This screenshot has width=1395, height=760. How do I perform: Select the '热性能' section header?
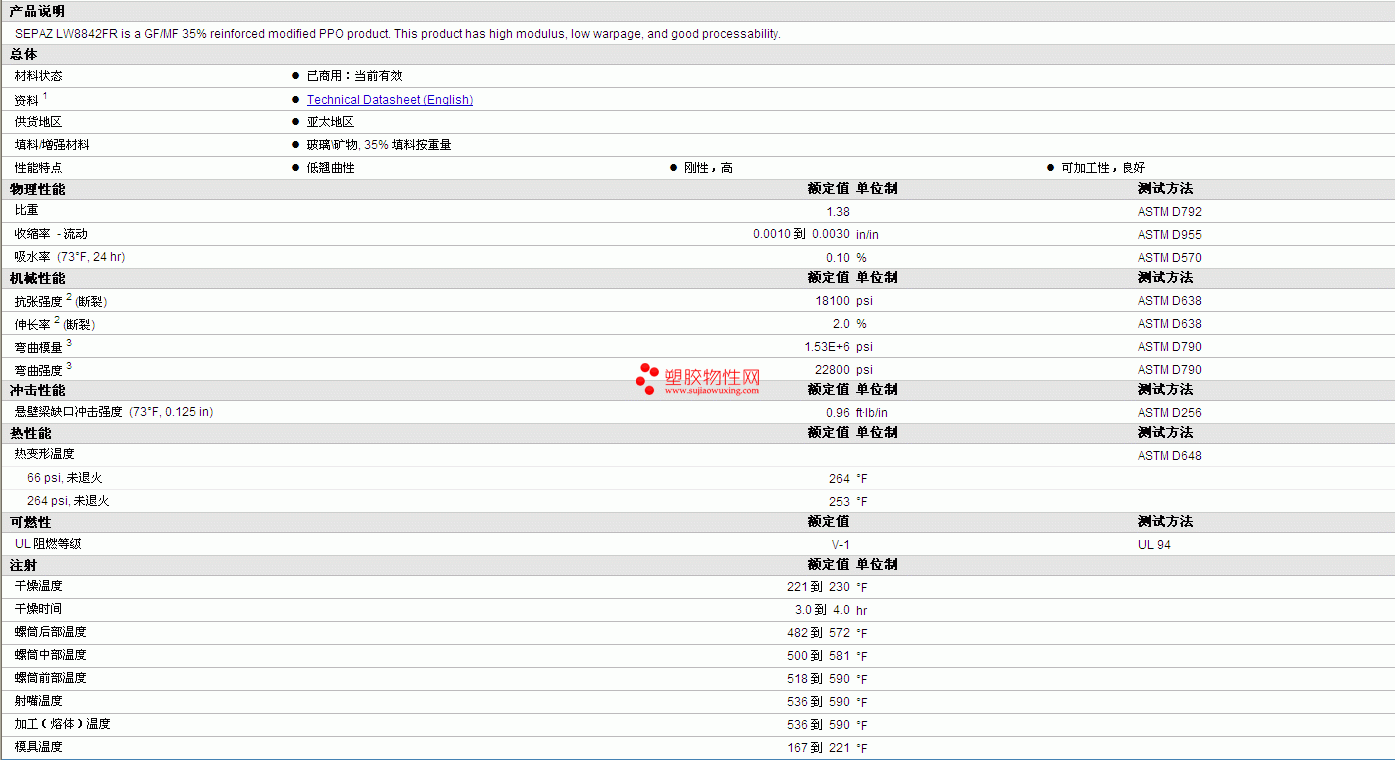coord(30,433)
